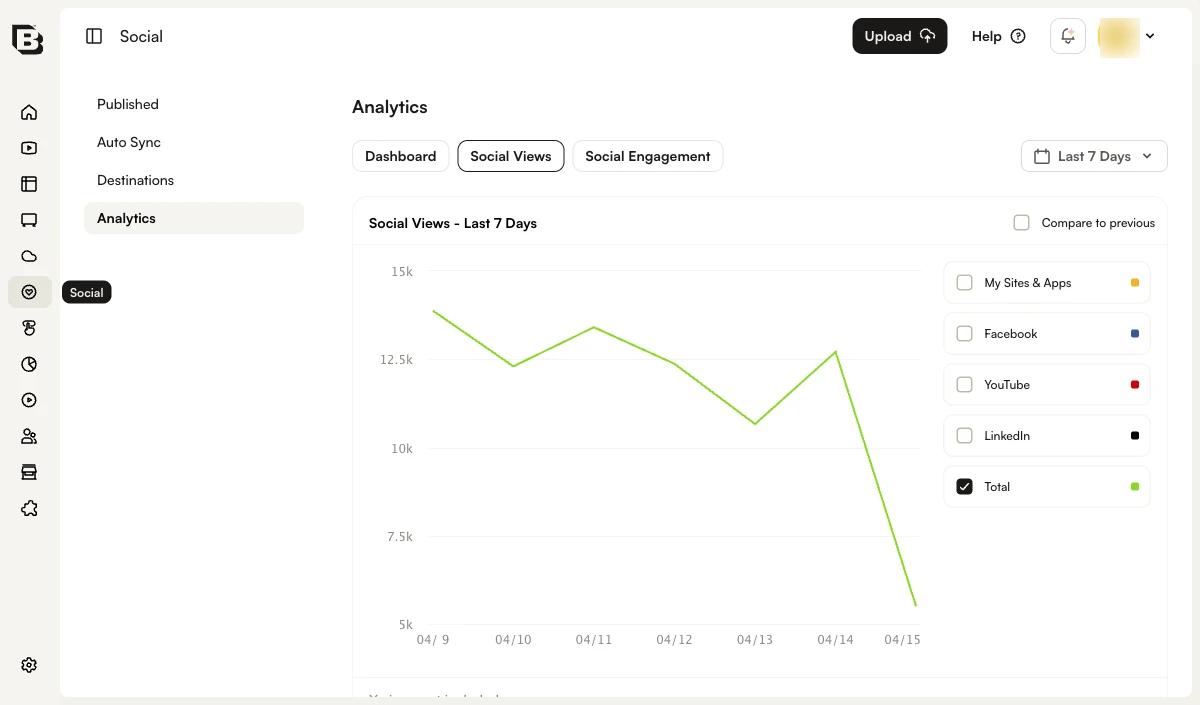Open the circular play icon in sidebar

click(x=29, y=400)
